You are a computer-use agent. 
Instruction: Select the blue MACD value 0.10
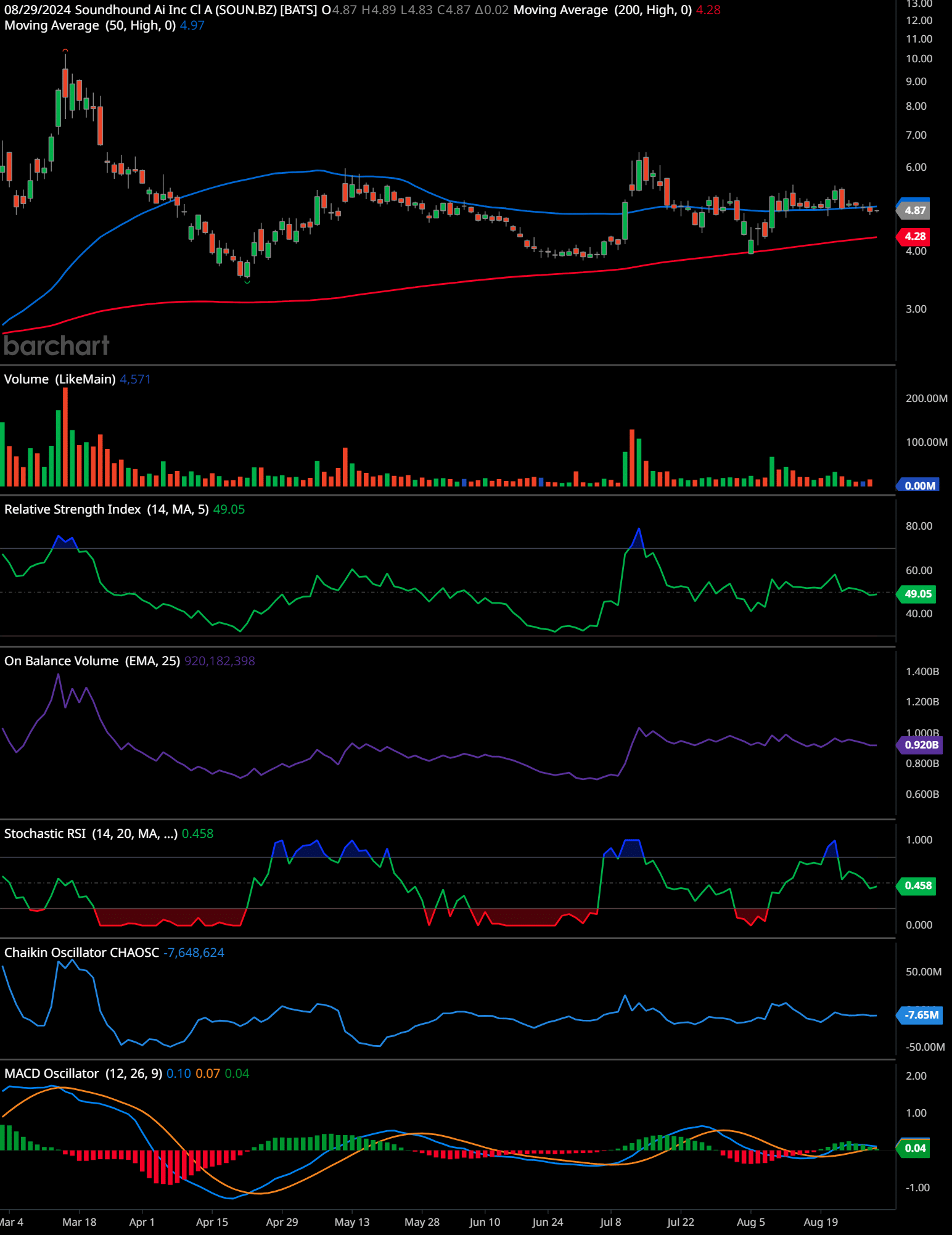(179, 1073)
